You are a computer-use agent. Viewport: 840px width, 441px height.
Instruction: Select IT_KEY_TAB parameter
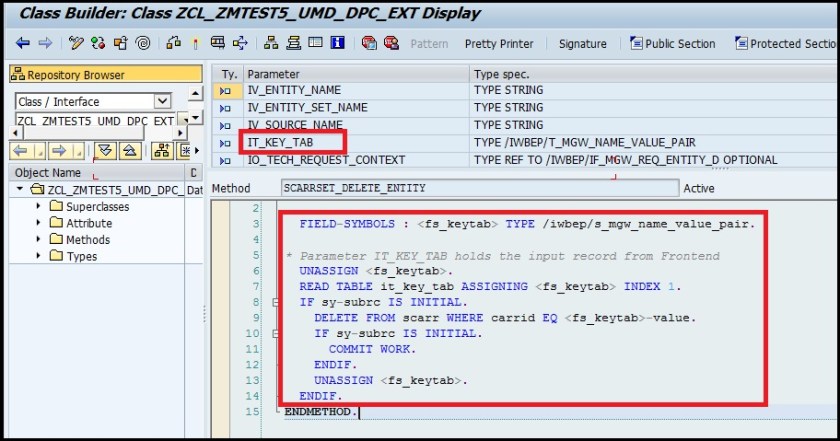pos(280,143)
